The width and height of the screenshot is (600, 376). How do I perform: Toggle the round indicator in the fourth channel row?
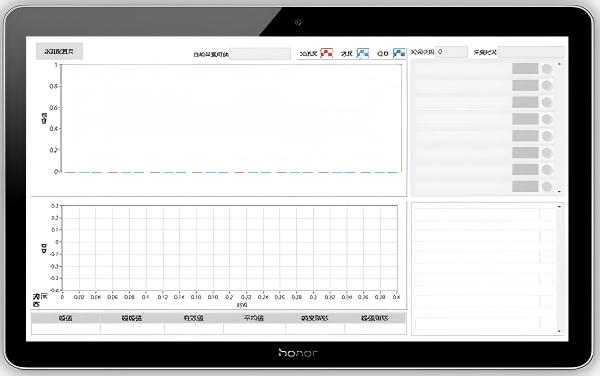point(547,119)
